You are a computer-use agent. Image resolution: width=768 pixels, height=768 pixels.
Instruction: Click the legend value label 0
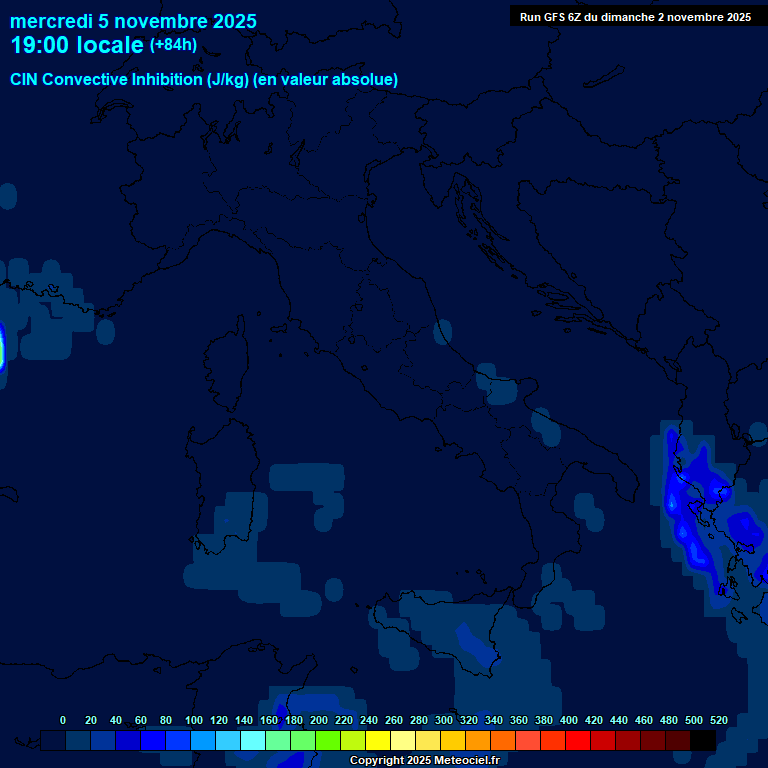pos(63,720)
